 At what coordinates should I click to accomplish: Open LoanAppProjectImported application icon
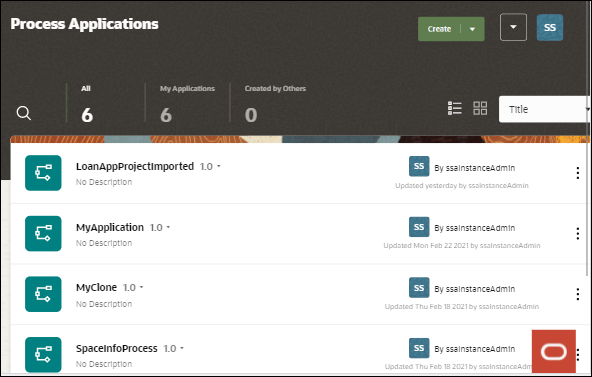(x=43, y=173)
